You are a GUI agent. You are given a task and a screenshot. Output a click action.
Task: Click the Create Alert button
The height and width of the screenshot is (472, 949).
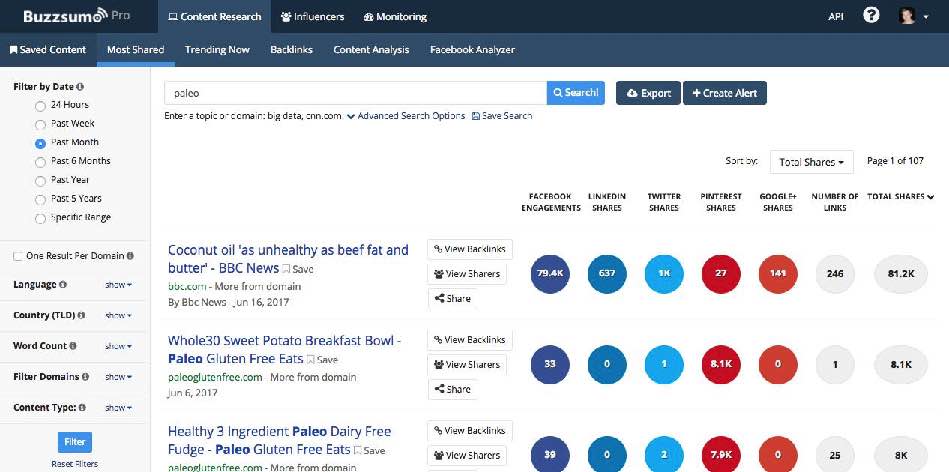[x=724, y=93]
